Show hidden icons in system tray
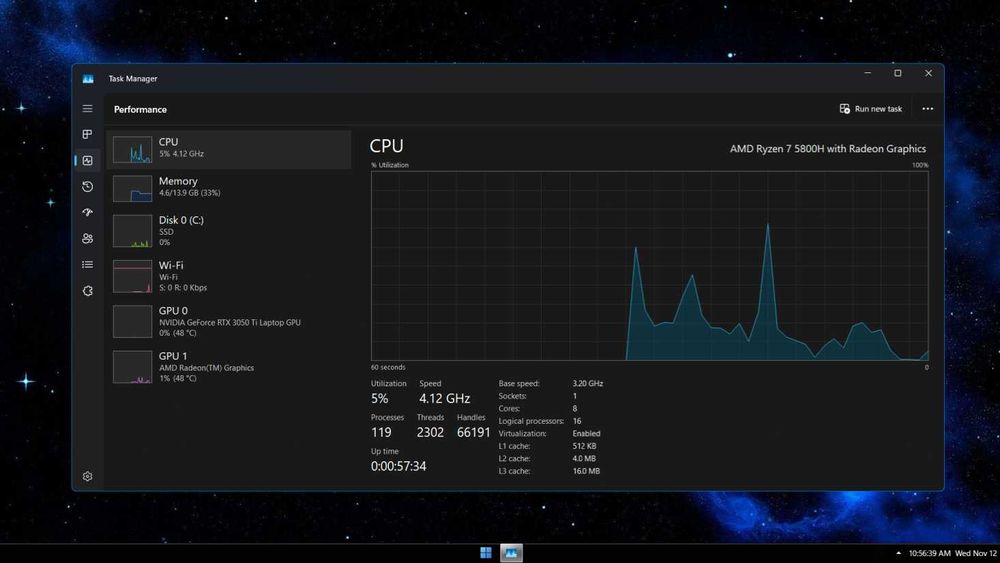The image size is (1000, 563). [x=899, y=553]
